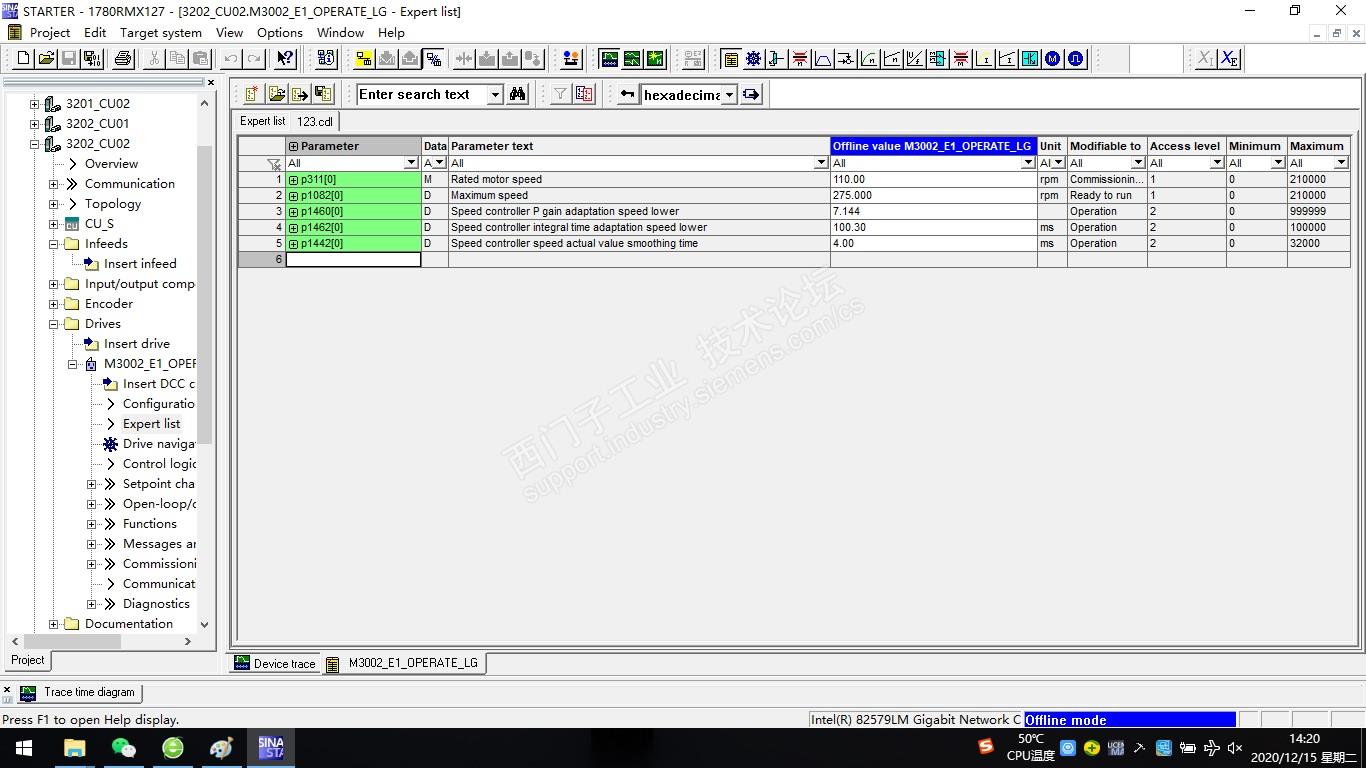Click the left arrow before hexadecimal dropdown

click(x=628, y=94)
